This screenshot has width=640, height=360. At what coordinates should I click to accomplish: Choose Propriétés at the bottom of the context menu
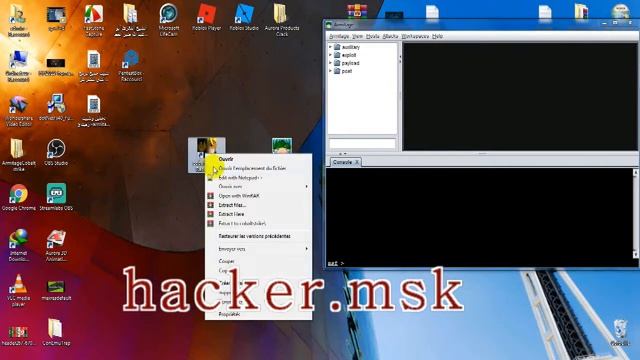pyautogui.click(x=258, y=314)
